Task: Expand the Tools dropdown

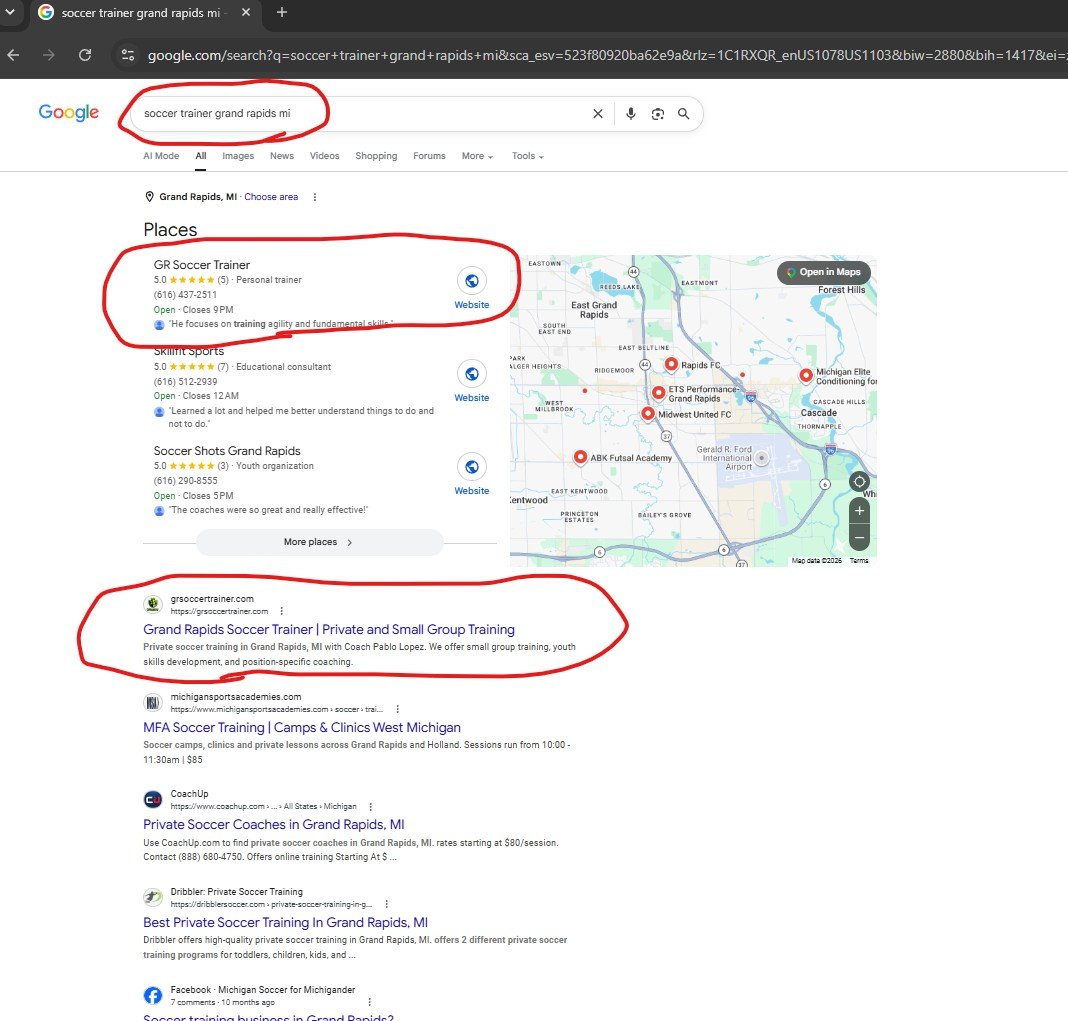Action: pyautogui.click(x=528, y=156)
